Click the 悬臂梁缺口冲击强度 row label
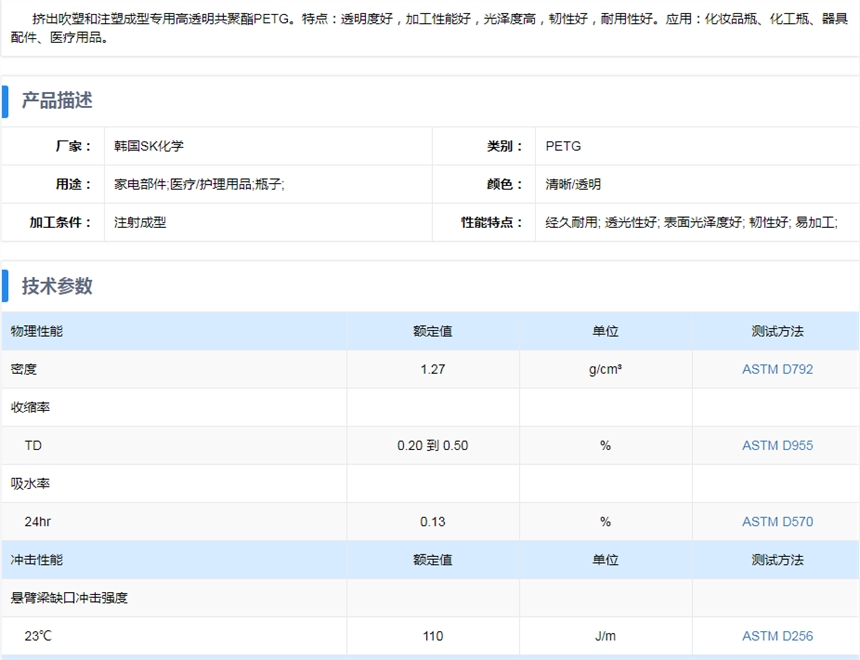The image size is (860, 660). pyautogui.click(x=69, y=598)
